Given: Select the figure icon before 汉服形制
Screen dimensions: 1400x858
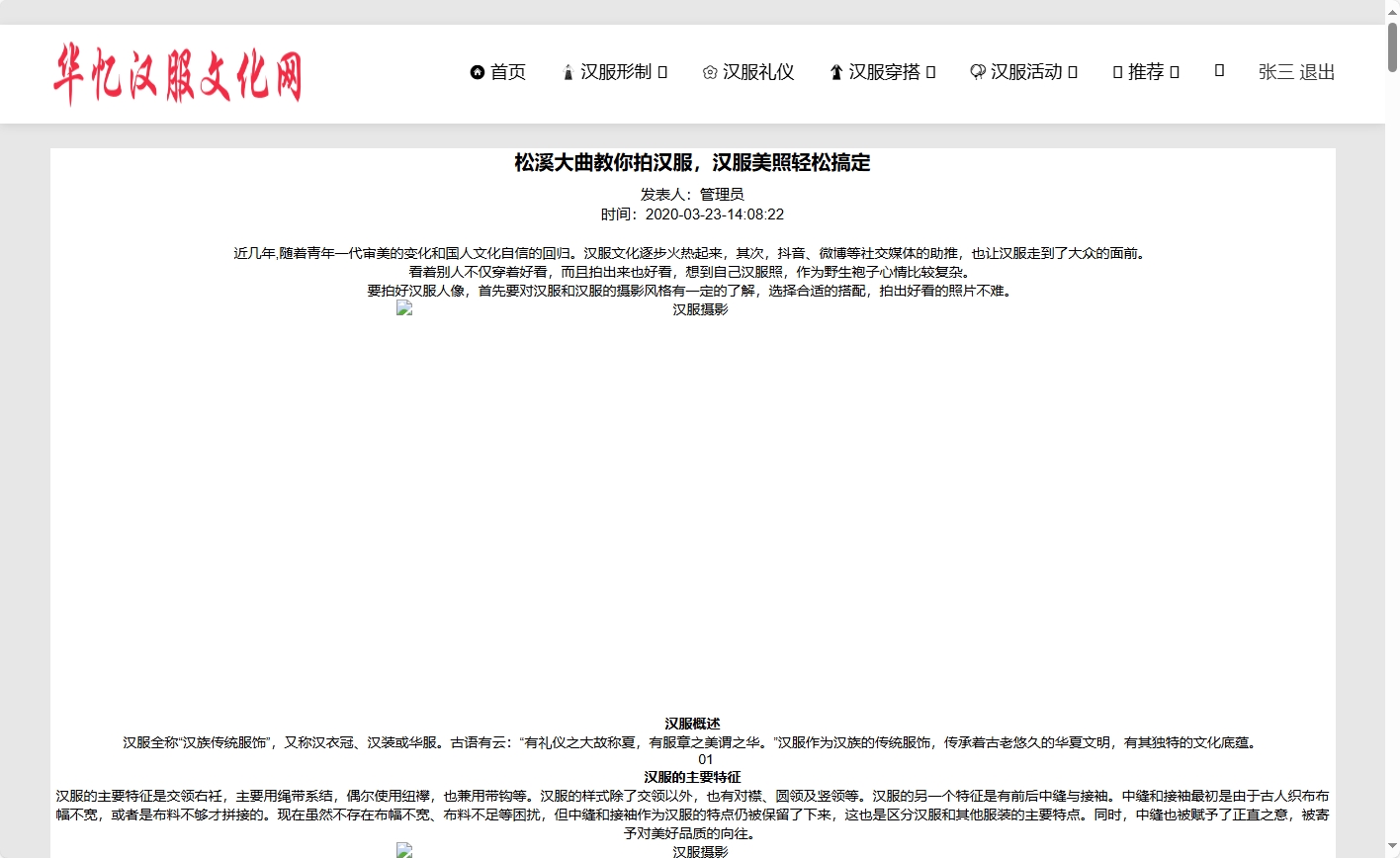Looking at the screenshot, I should 567,71.
